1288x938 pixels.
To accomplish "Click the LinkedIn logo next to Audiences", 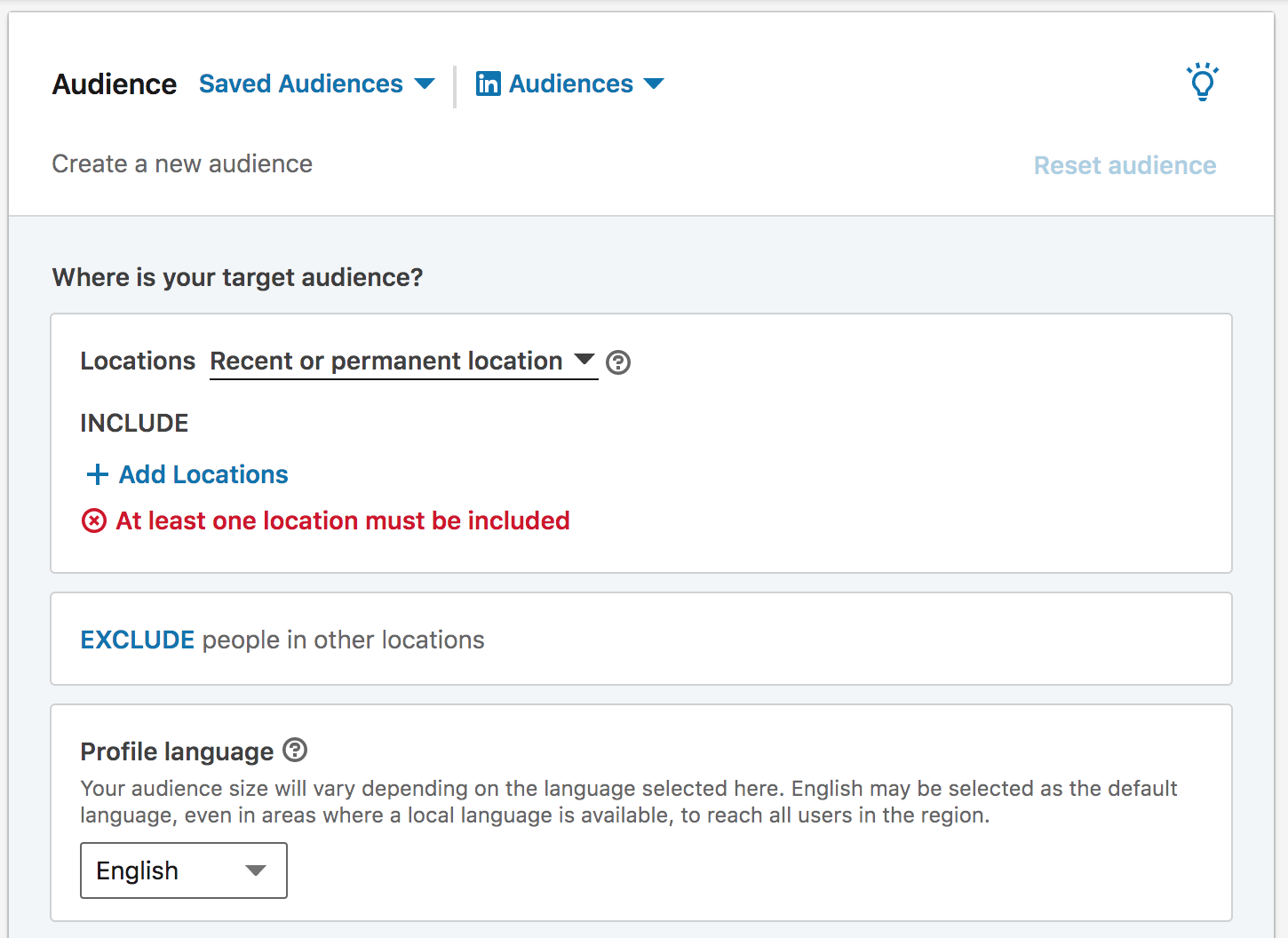I will (x=488, y=83).
